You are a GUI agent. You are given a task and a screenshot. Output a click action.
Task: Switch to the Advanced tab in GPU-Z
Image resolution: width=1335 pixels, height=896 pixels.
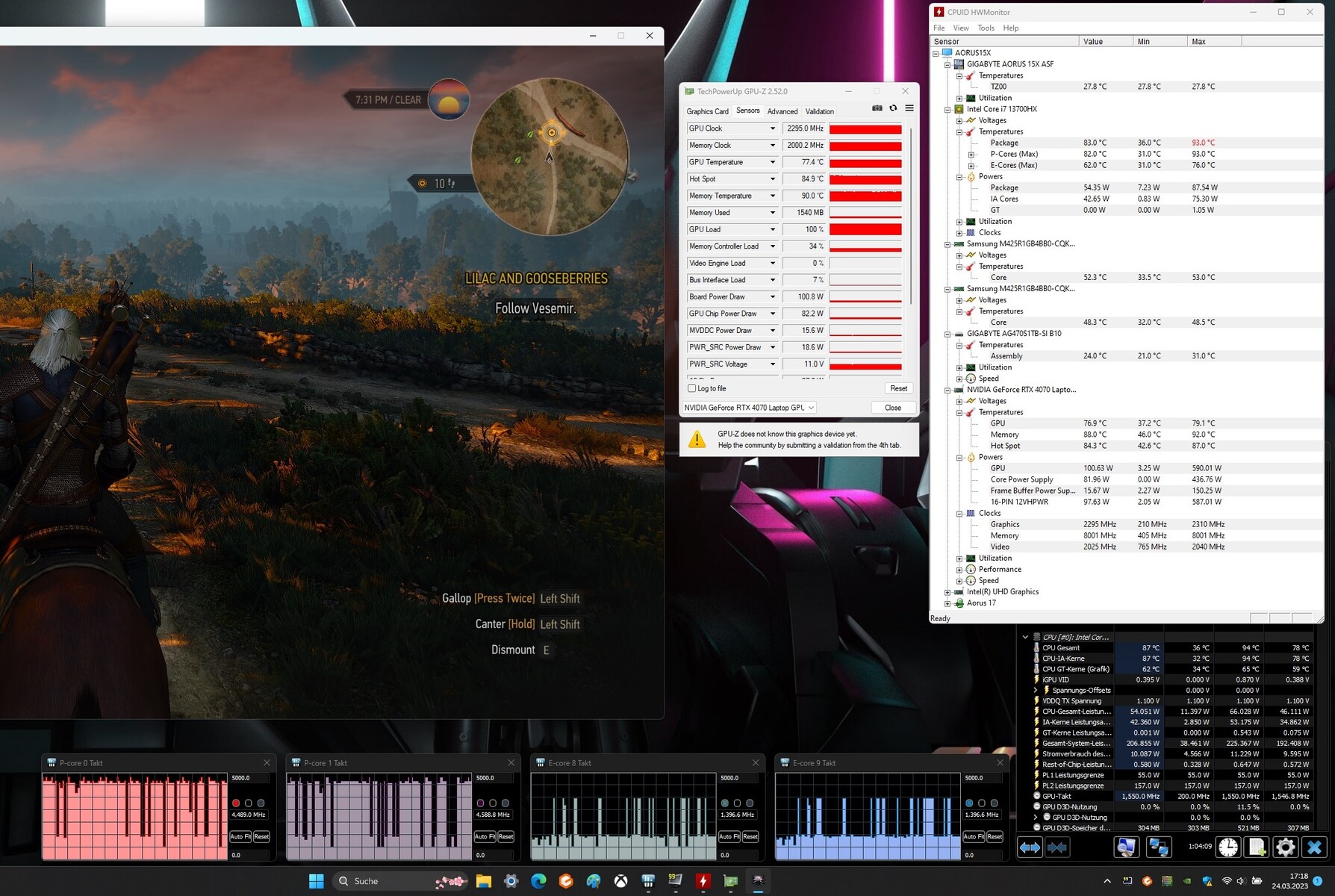click(x=782, y=111)
